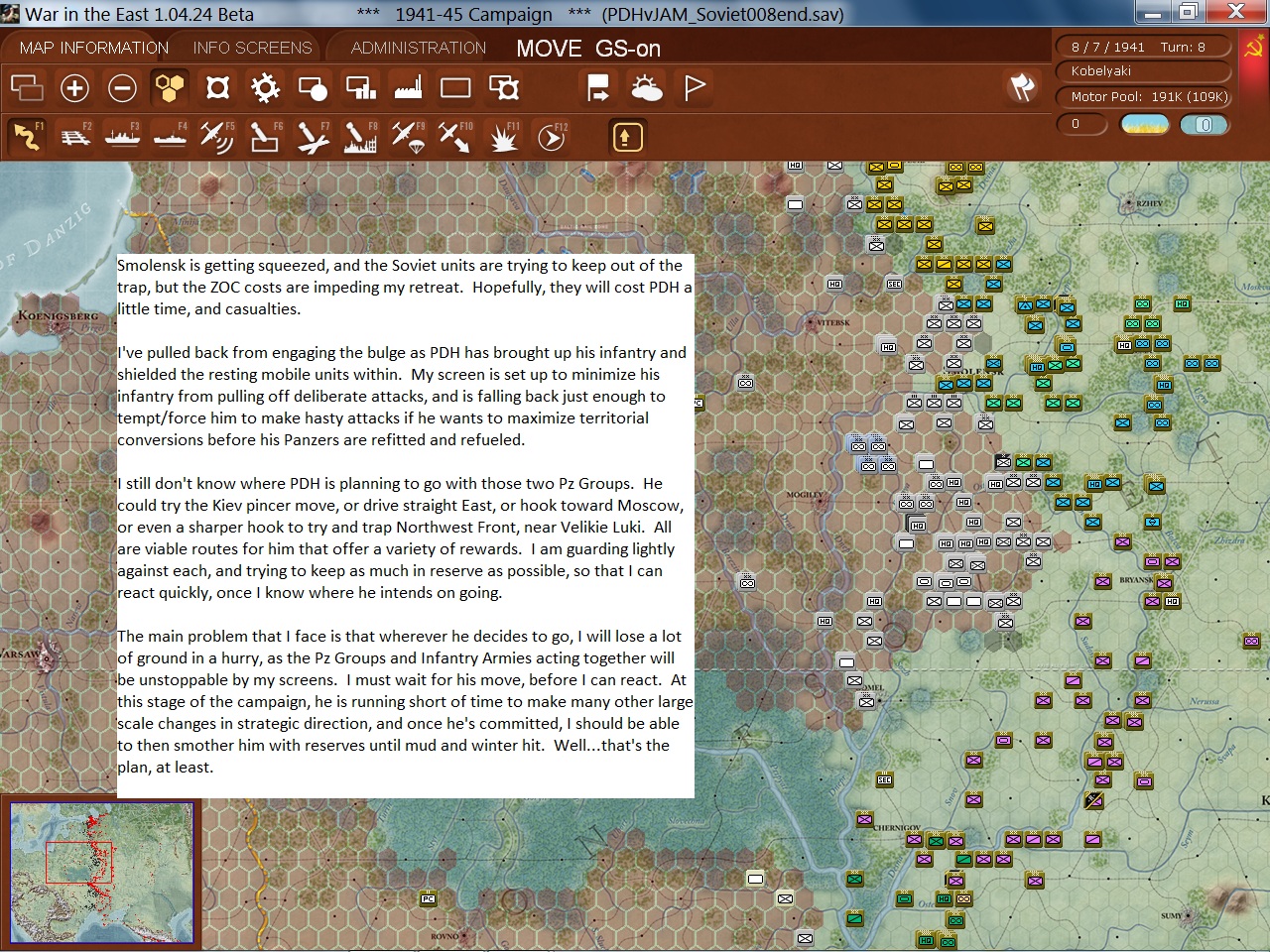Switch to the INFO SCREENS tab
The image size is (1270, 952).
click(x=252, y=48)
